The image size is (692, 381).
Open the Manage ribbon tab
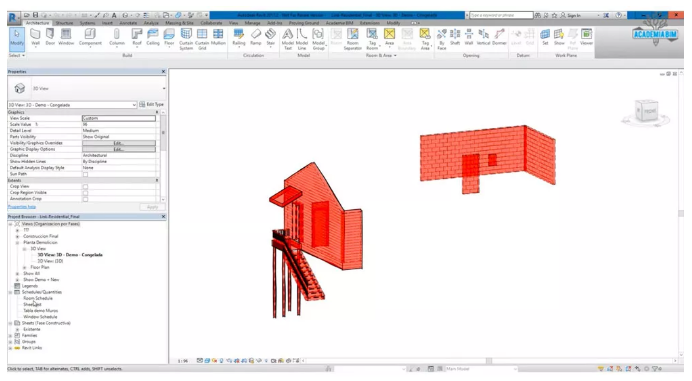point(252,23)
